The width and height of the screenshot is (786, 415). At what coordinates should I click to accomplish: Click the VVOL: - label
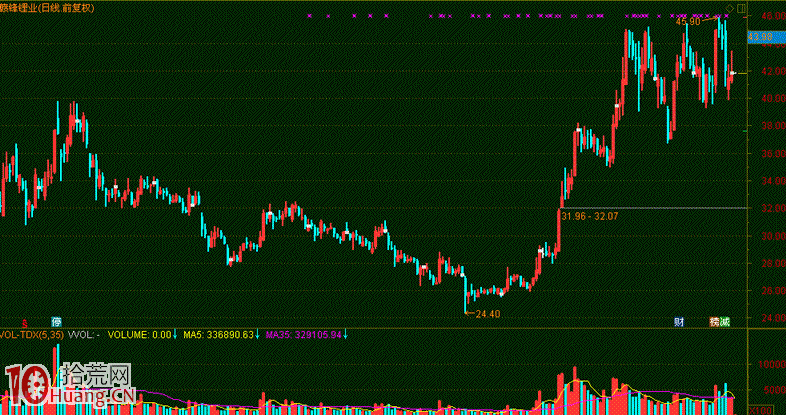pyautogui.click(x=84, y=334)
